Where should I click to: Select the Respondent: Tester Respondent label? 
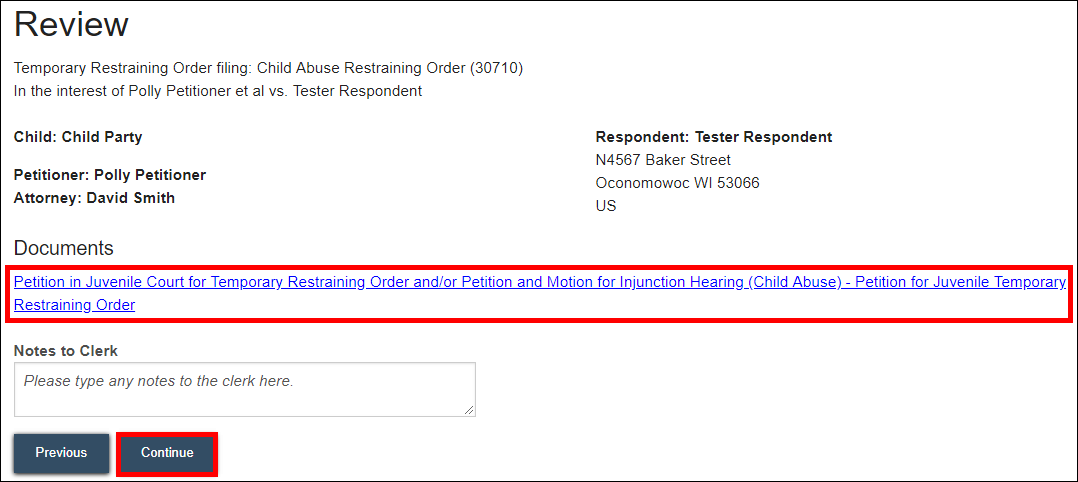coord(713,137)
